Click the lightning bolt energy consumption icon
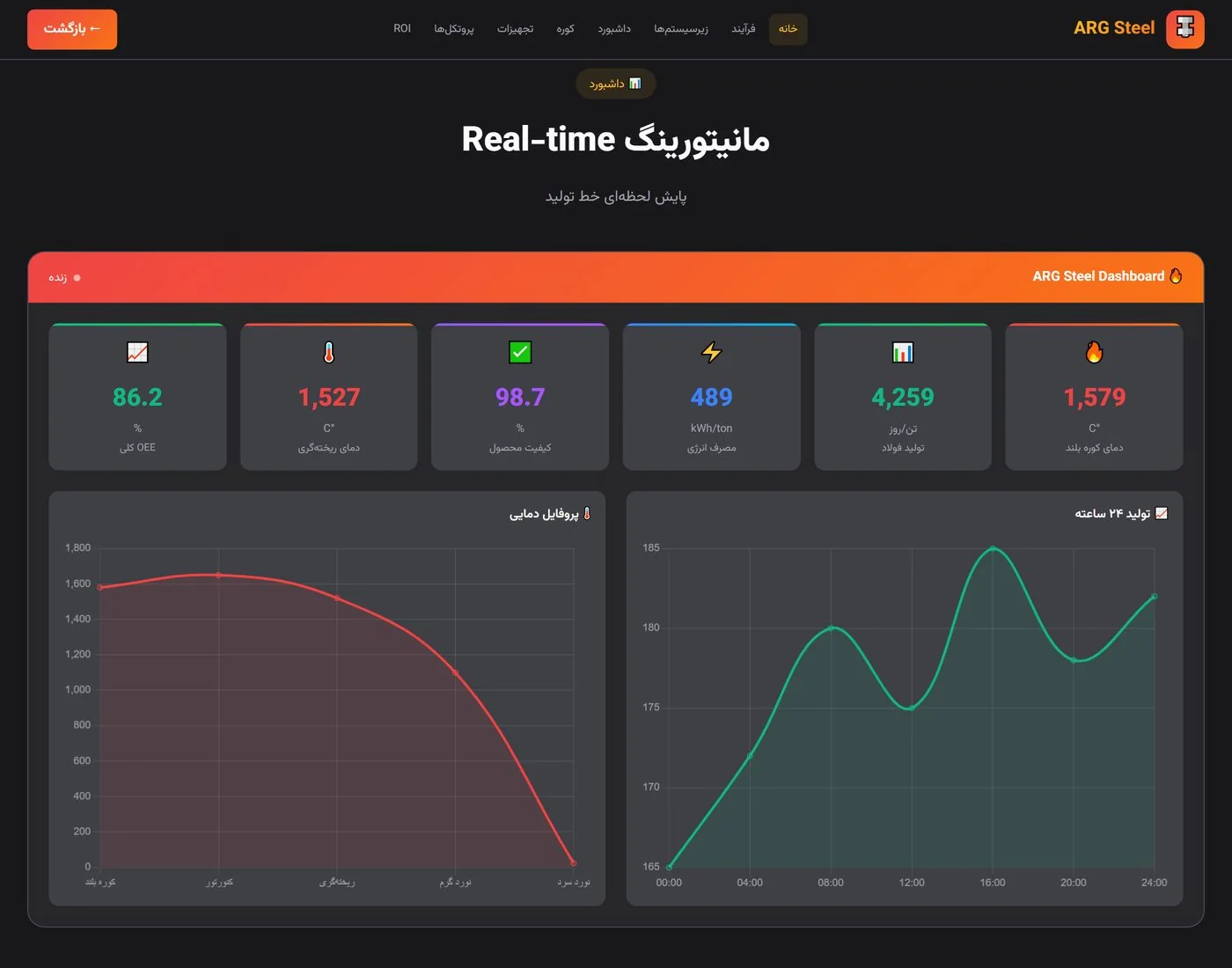 tap(711, 352)
